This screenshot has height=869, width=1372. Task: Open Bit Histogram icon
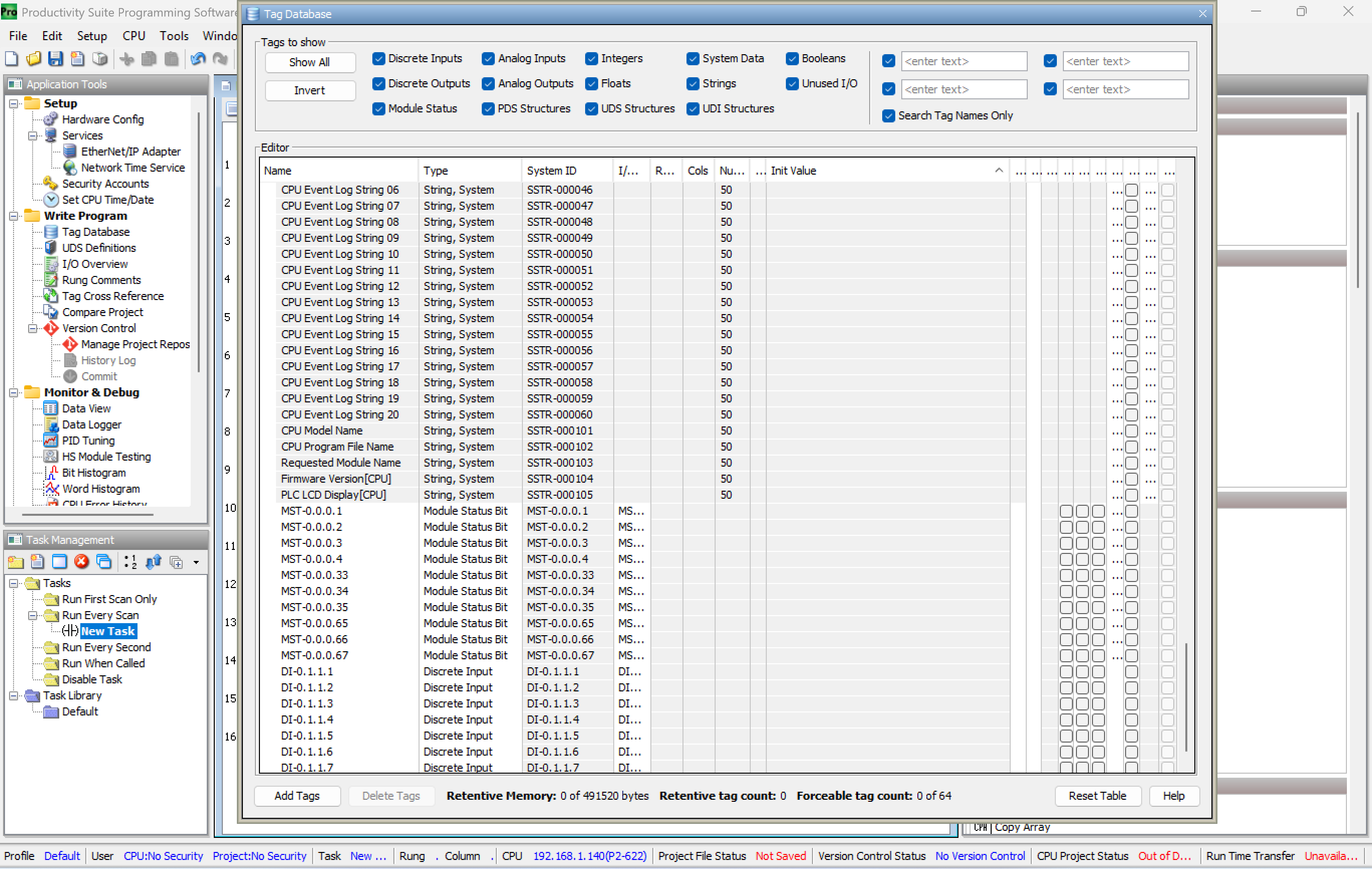pyautogui.click(x=51, y=473)
